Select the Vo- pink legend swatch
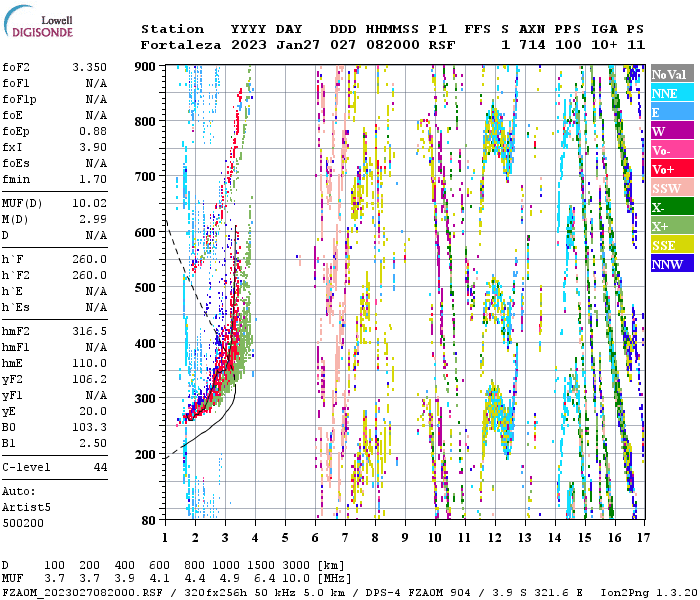700x600 pixels. pos(672,150)
